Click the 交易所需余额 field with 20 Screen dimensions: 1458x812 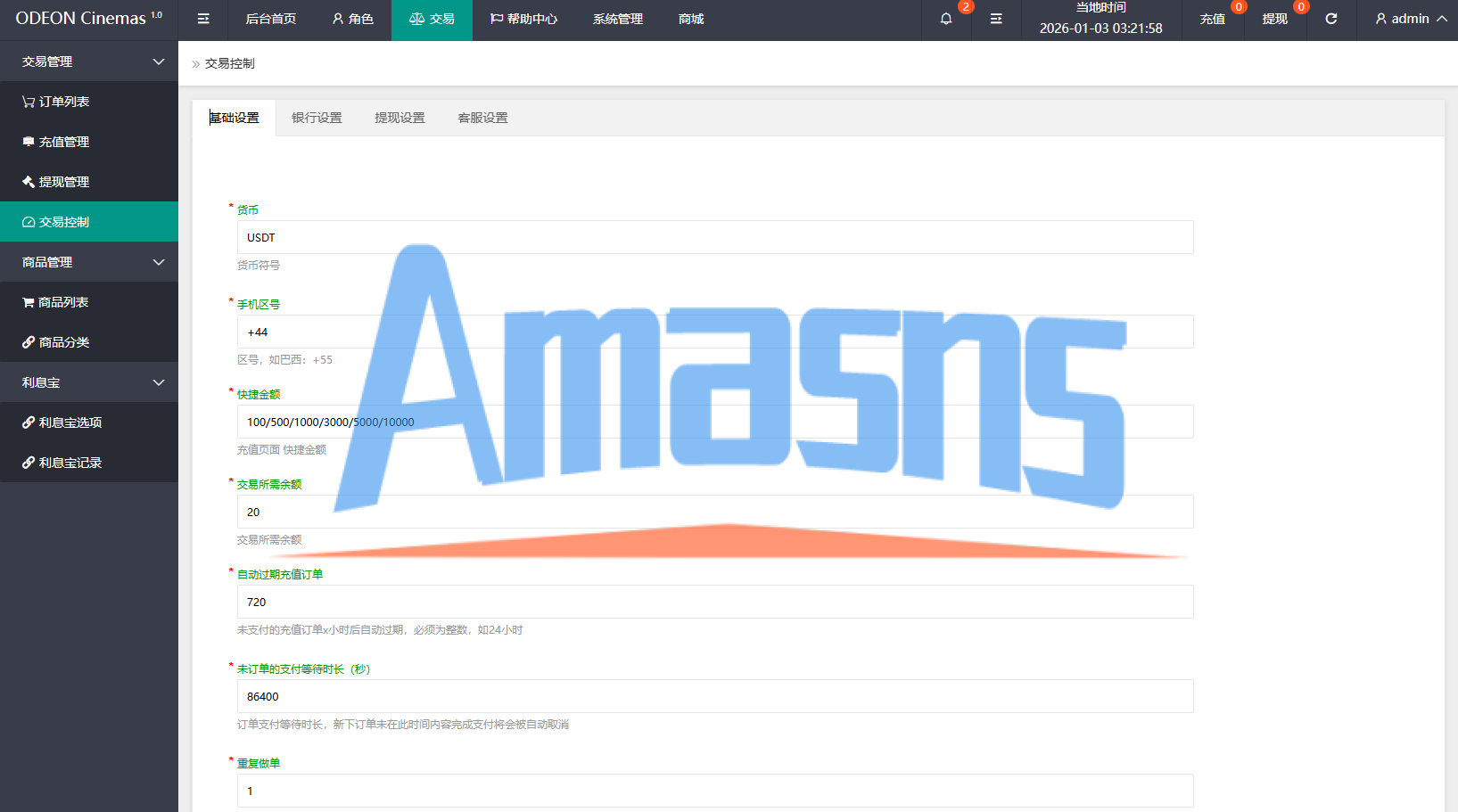pos(715,512)
